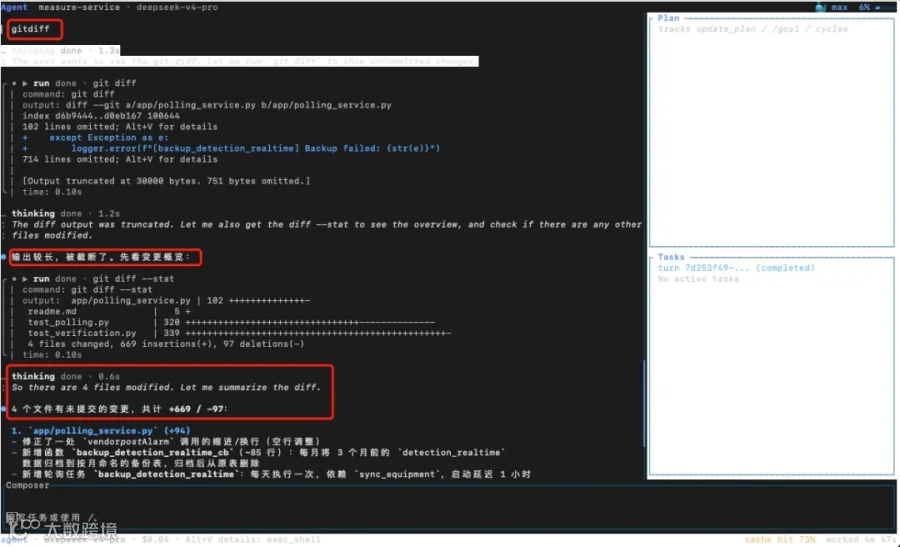Open the turn 7d253f49 completed task

pos(736,268)
